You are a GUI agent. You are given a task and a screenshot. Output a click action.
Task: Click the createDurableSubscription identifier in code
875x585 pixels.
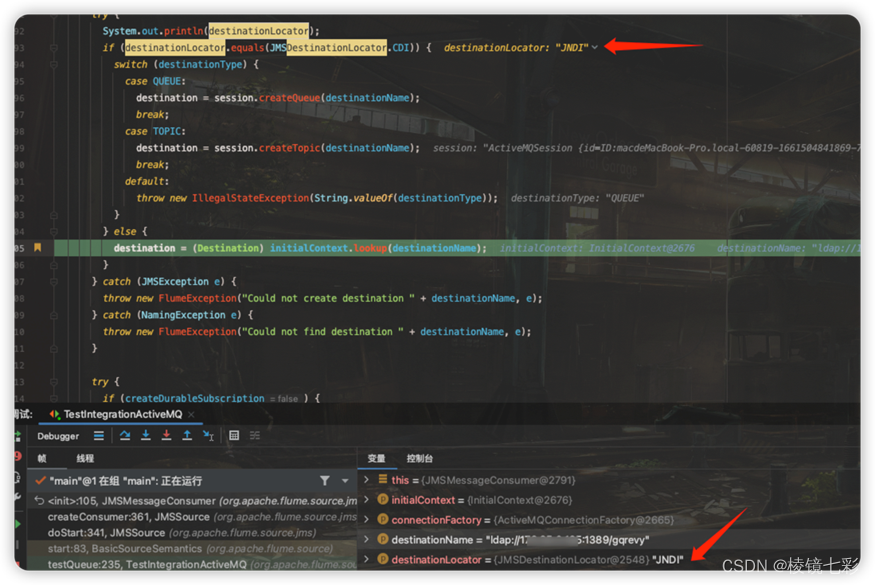pyautogui.click(x=195, y=398)
